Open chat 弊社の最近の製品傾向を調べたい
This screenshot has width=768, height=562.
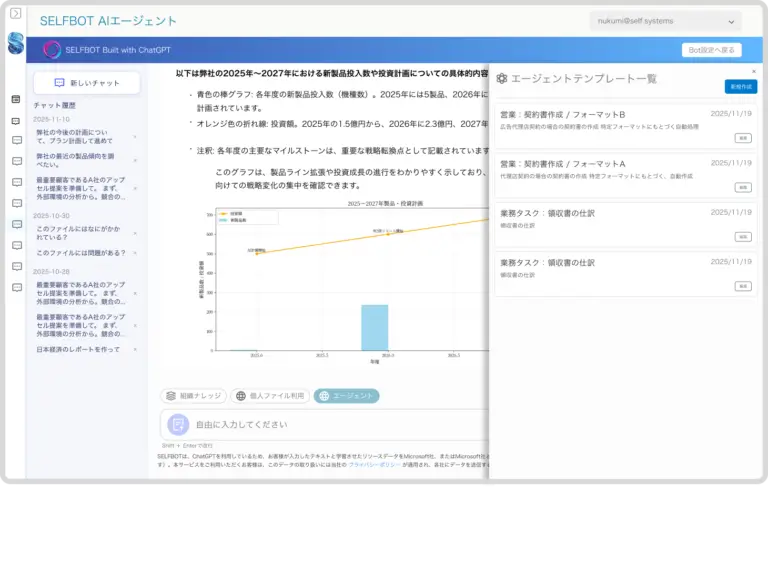(75, 160)
